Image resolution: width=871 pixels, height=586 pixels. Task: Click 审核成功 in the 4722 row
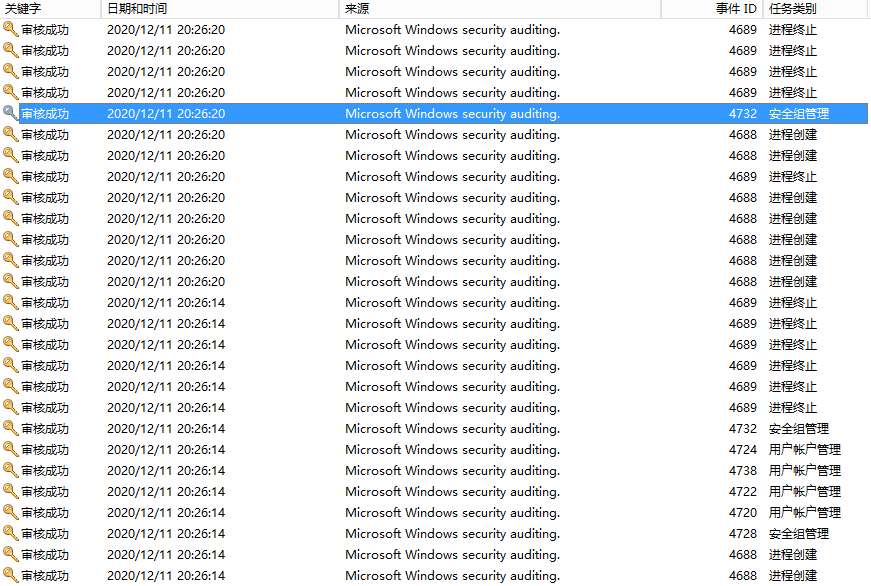[x=45, y=492]
